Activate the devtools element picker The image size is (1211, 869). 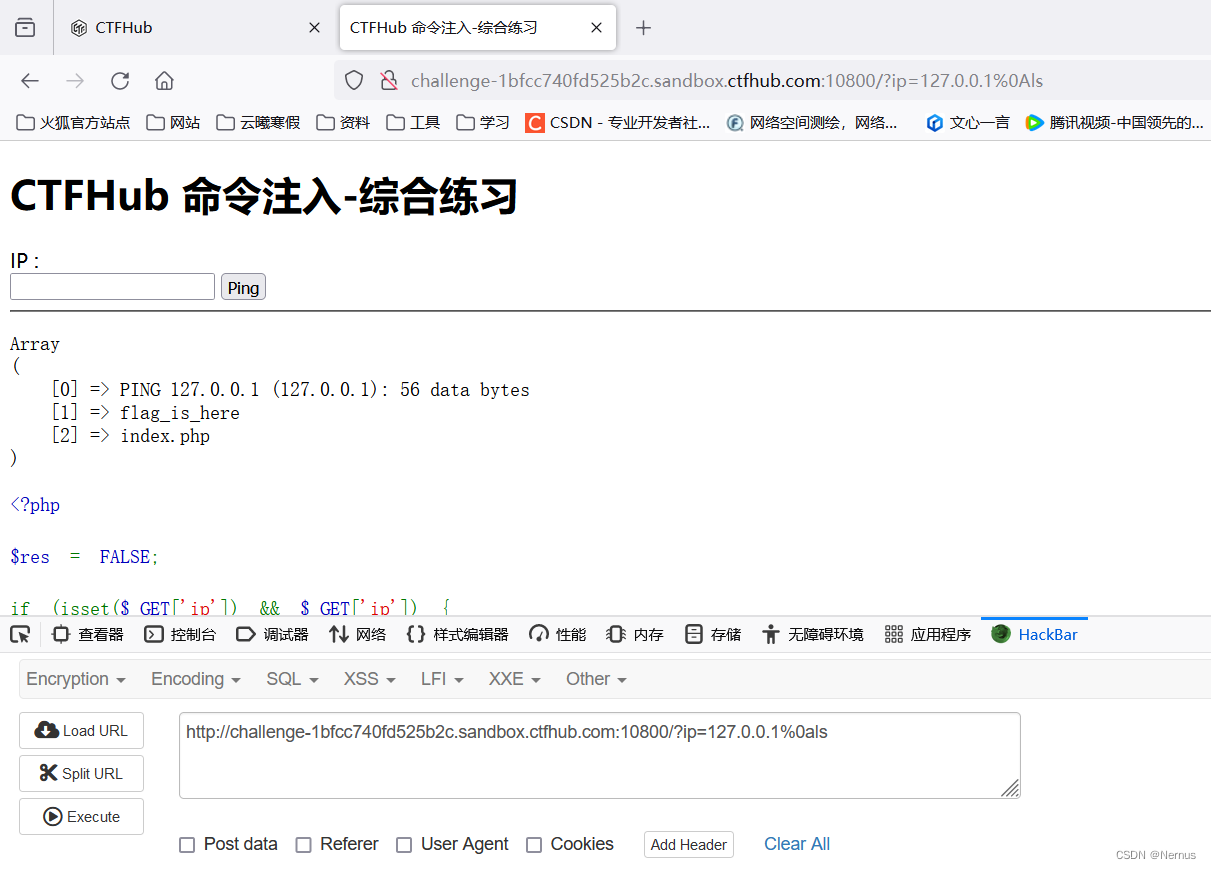20,634
